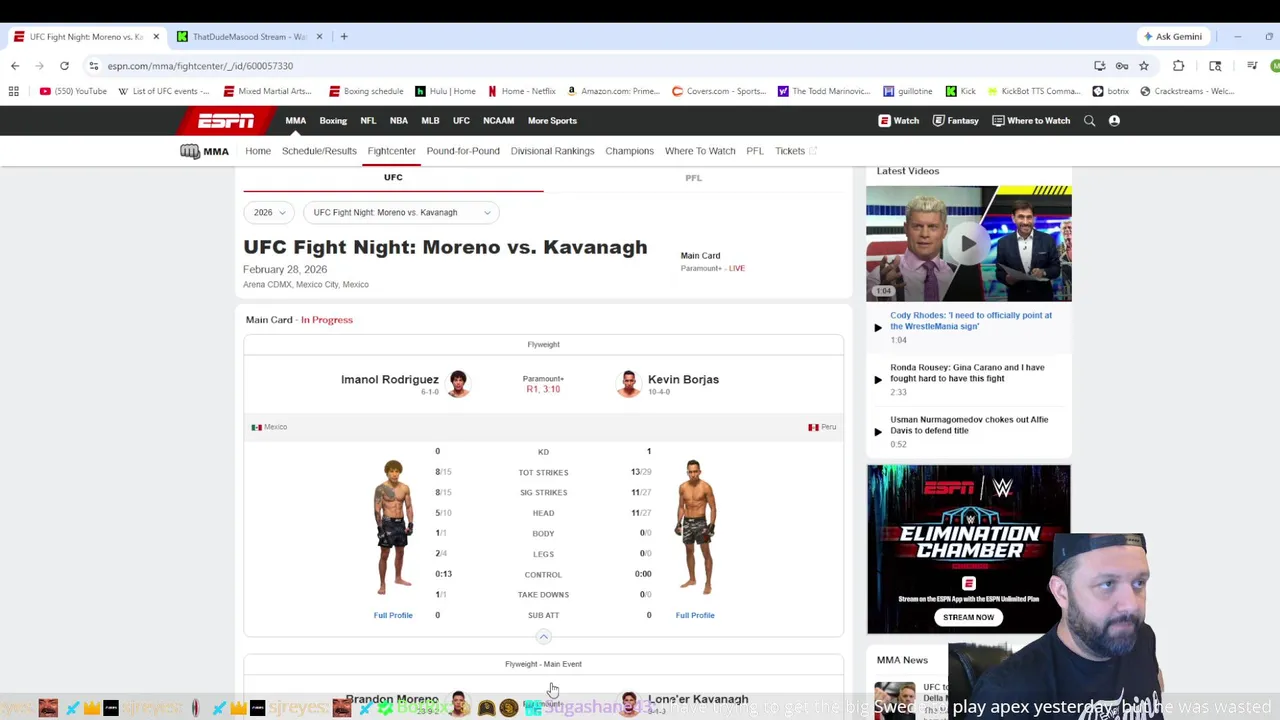Close the UFC Fight Night tab
The image size is (1280, 720).
(x=156, y=37)
